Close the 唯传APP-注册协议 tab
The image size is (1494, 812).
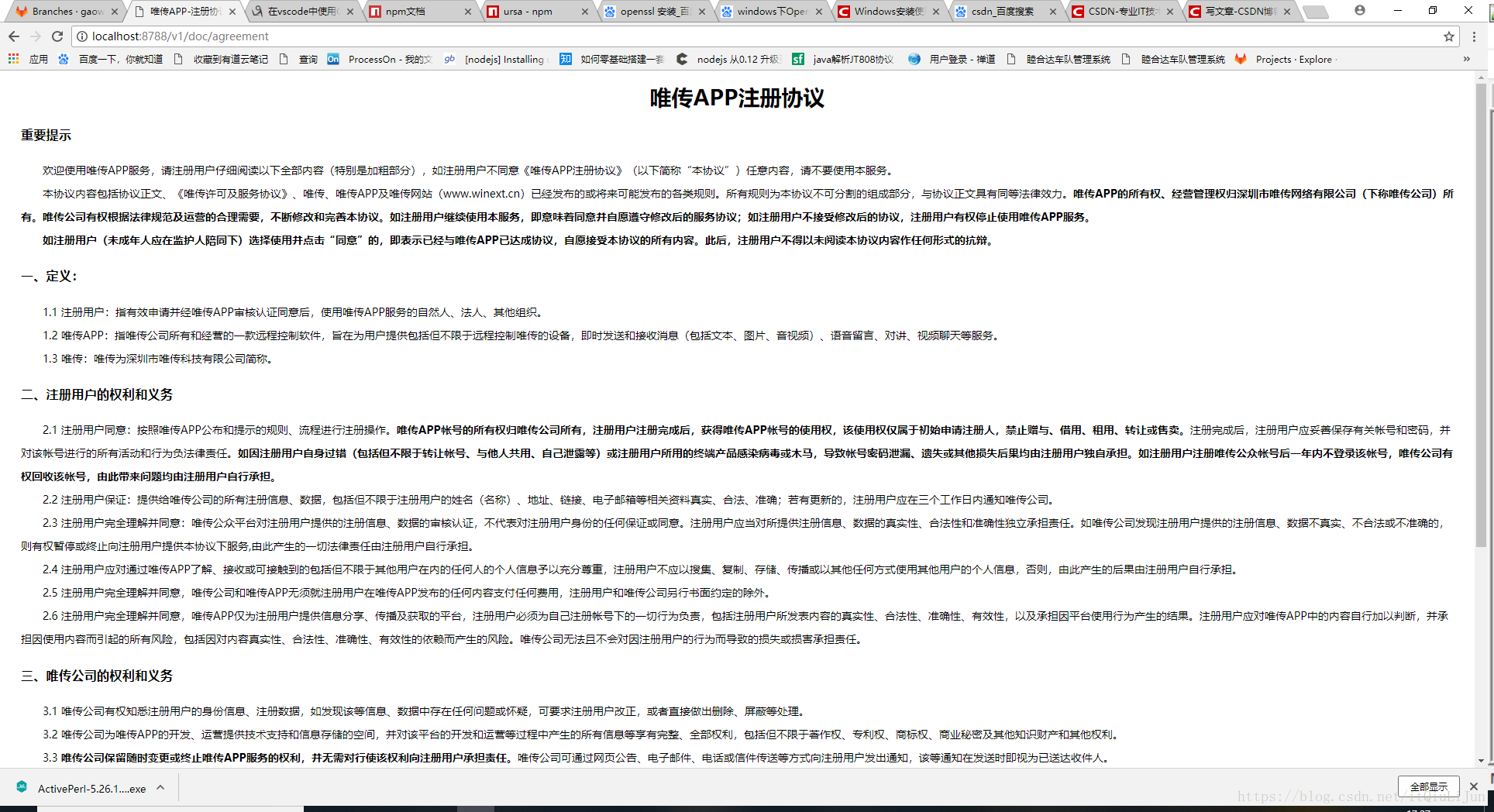232,12
